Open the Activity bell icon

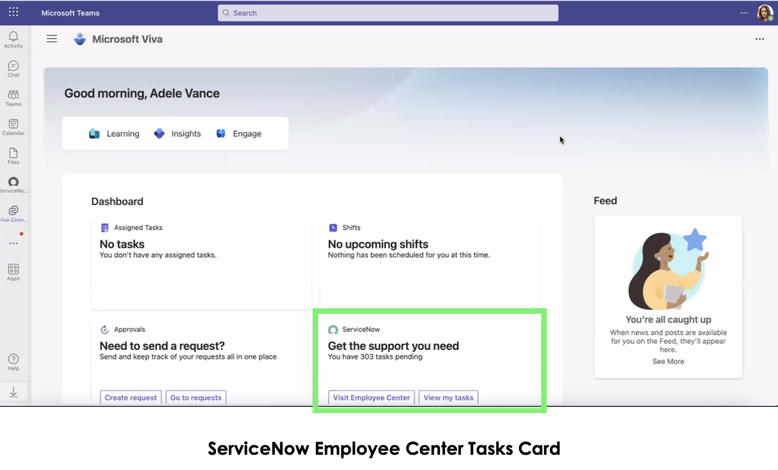[x=13, y=39]
